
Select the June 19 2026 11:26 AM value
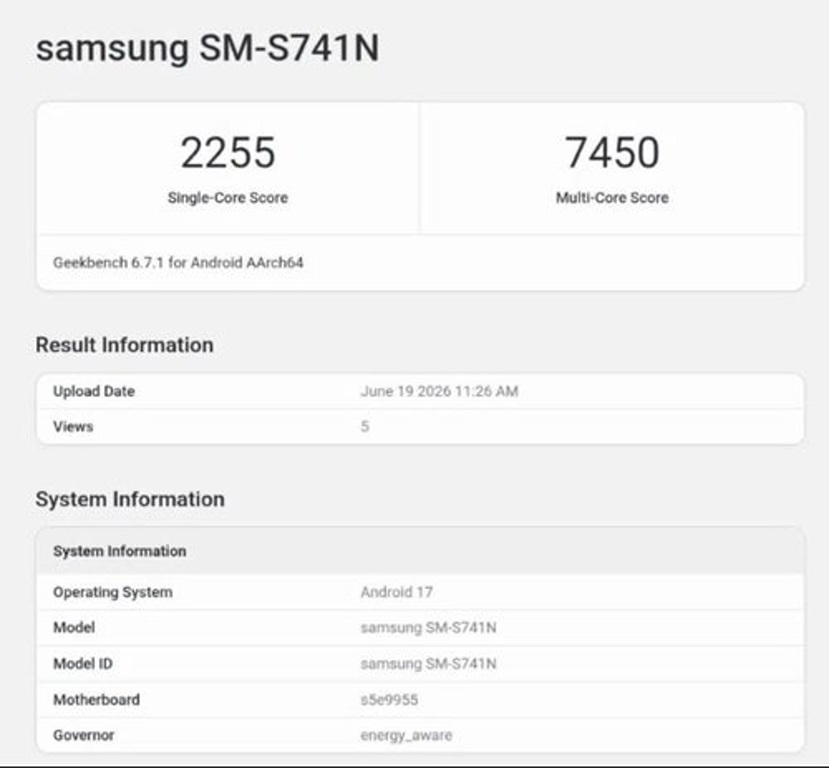tap(439, 392)
